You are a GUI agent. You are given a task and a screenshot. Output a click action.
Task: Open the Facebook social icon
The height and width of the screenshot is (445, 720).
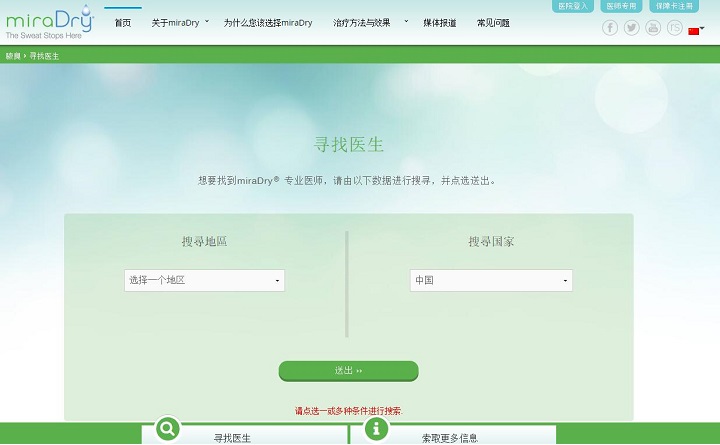pyautogui.click(x=610, y=28)
